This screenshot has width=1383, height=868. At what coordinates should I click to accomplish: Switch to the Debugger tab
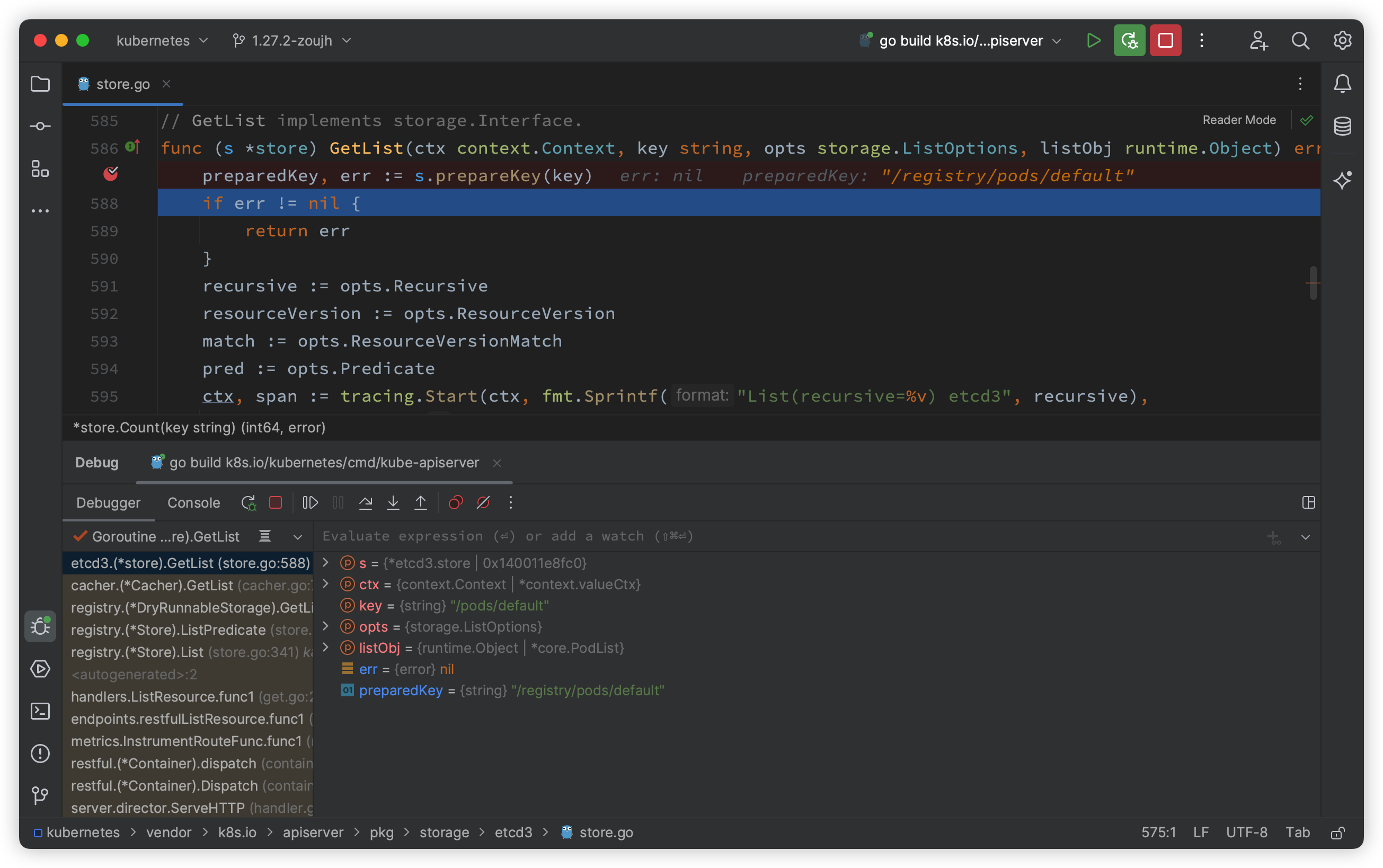pyautogui.click(x=108, y=503)
